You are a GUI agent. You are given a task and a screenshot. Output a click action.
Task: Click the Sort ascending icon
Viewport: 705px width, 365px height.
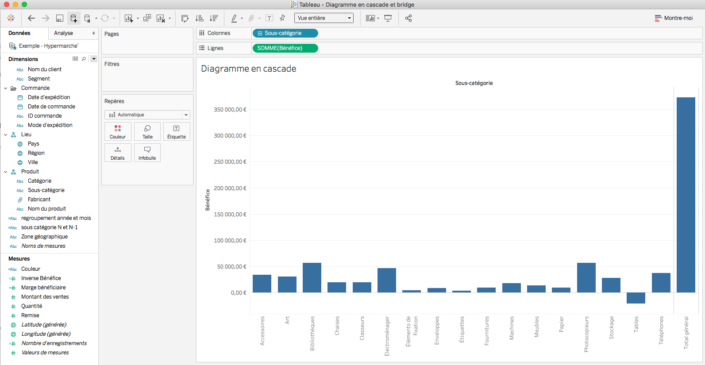(x=199, y=18)
